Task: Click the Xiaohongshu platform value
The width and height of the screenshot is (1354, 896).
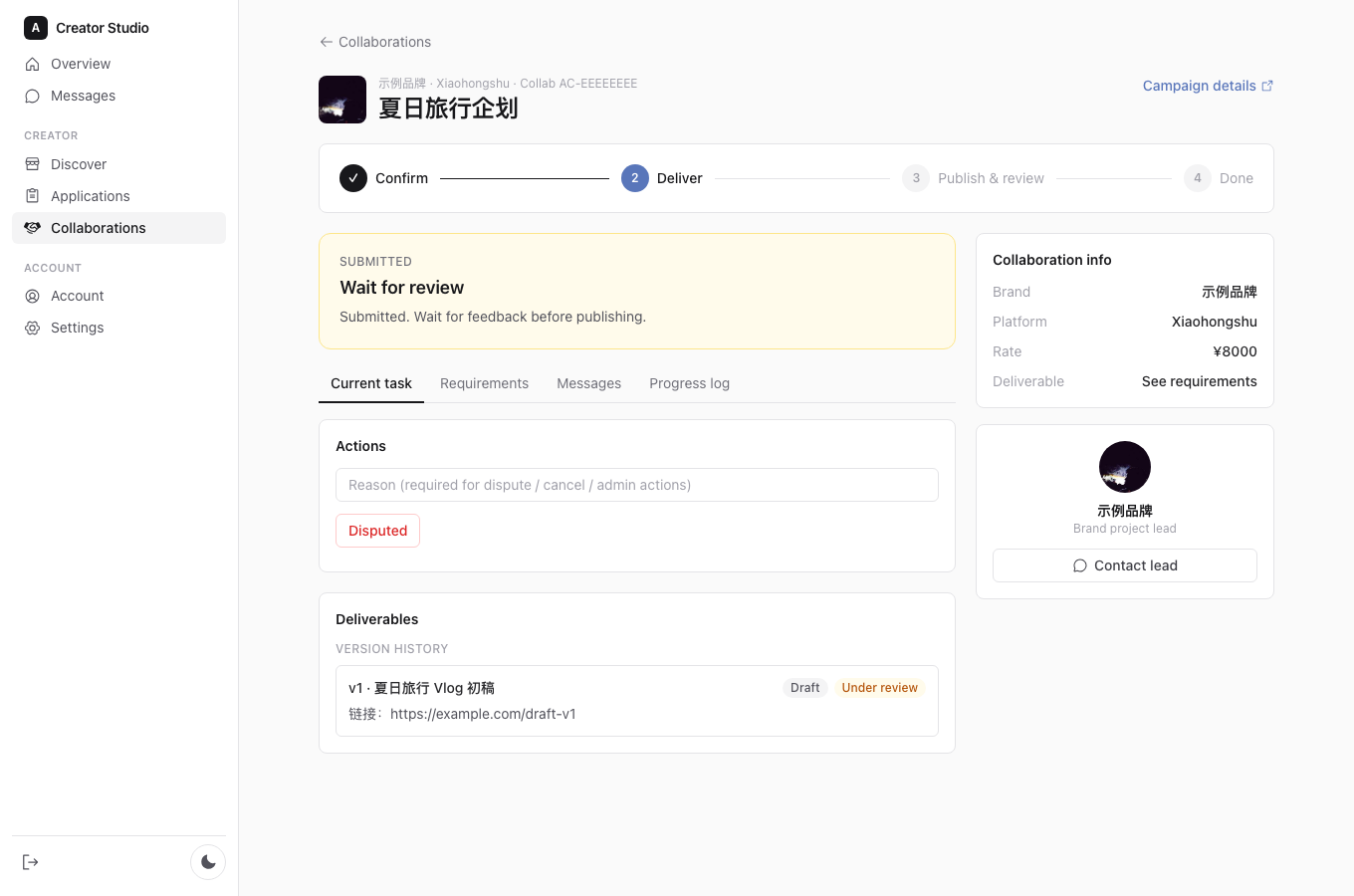Action: (x=1214, y=322)
